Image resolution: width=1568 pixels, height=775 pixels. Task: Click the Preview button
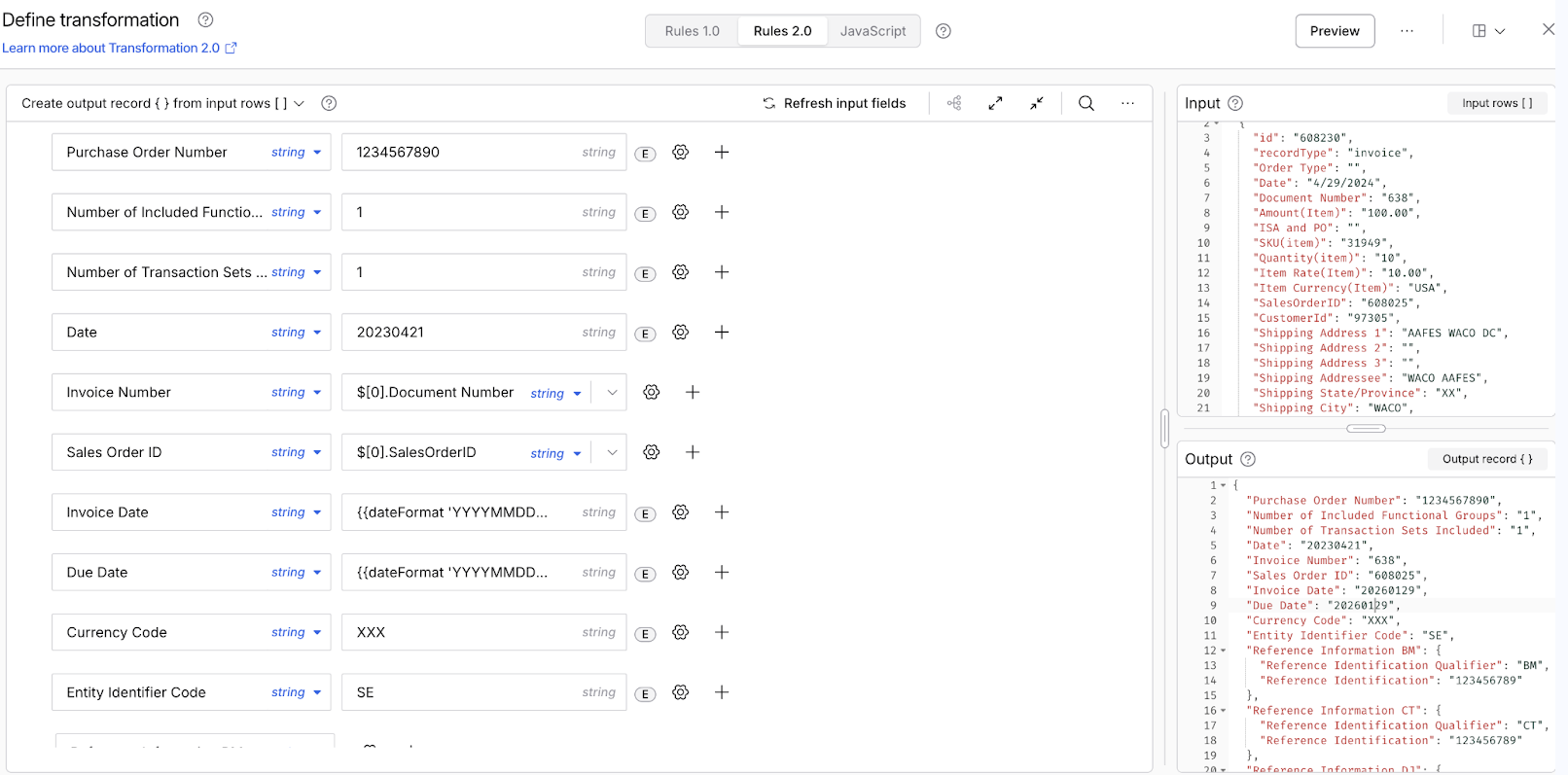[1335, 31]
